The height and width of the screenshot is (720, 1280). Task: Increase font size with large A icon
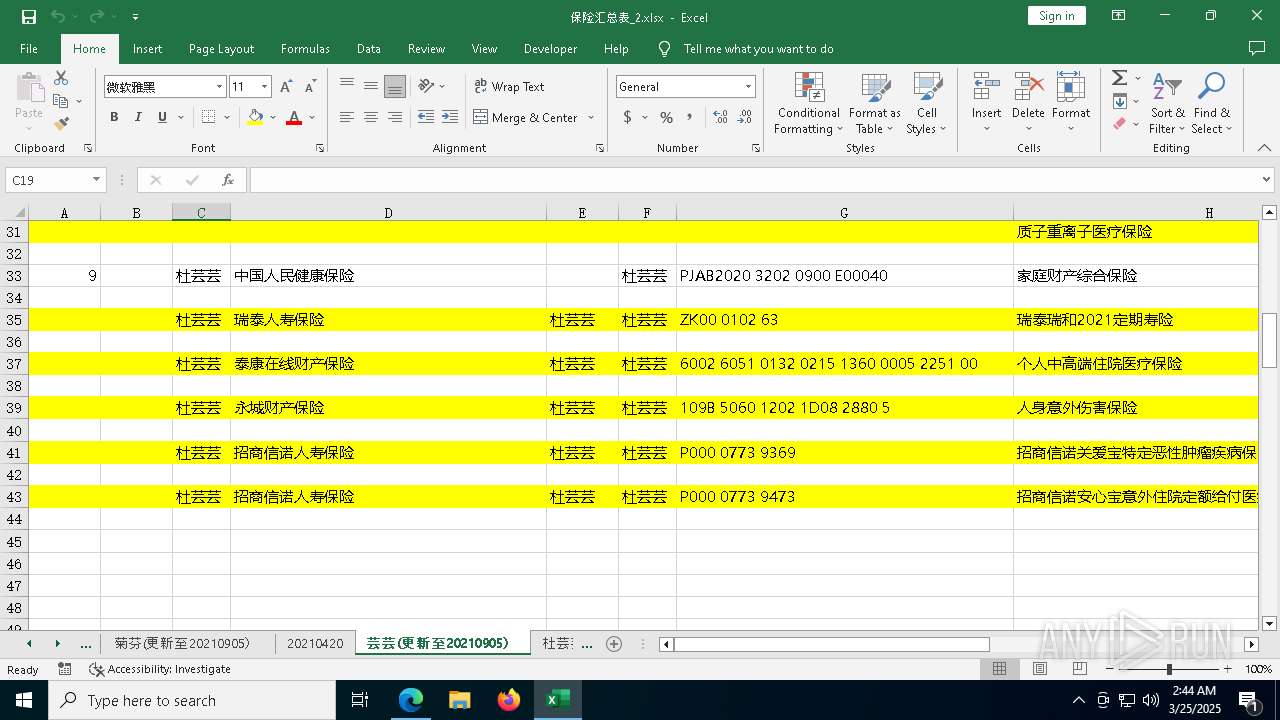coord(287,87)
